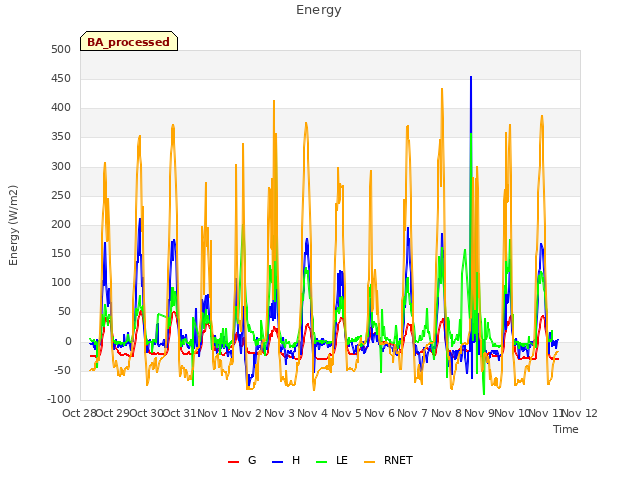Viewport: 640px width, 480px height.
Task: Click the 250 y-axis tick value
Action: pos(61,196)
